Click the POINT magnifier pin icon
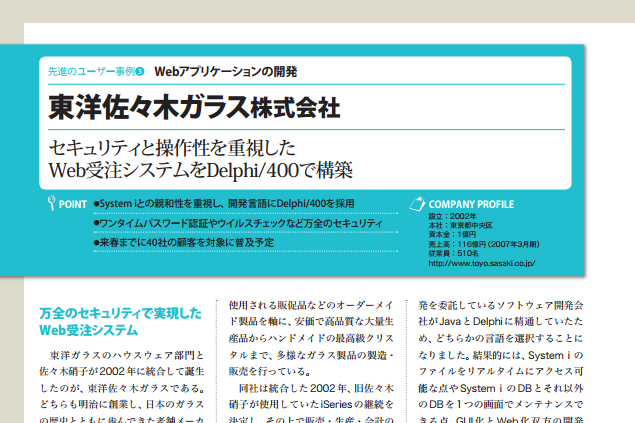The width and height of the screenshot is (635, 423). pyautogui.click(x=51, y=203)
